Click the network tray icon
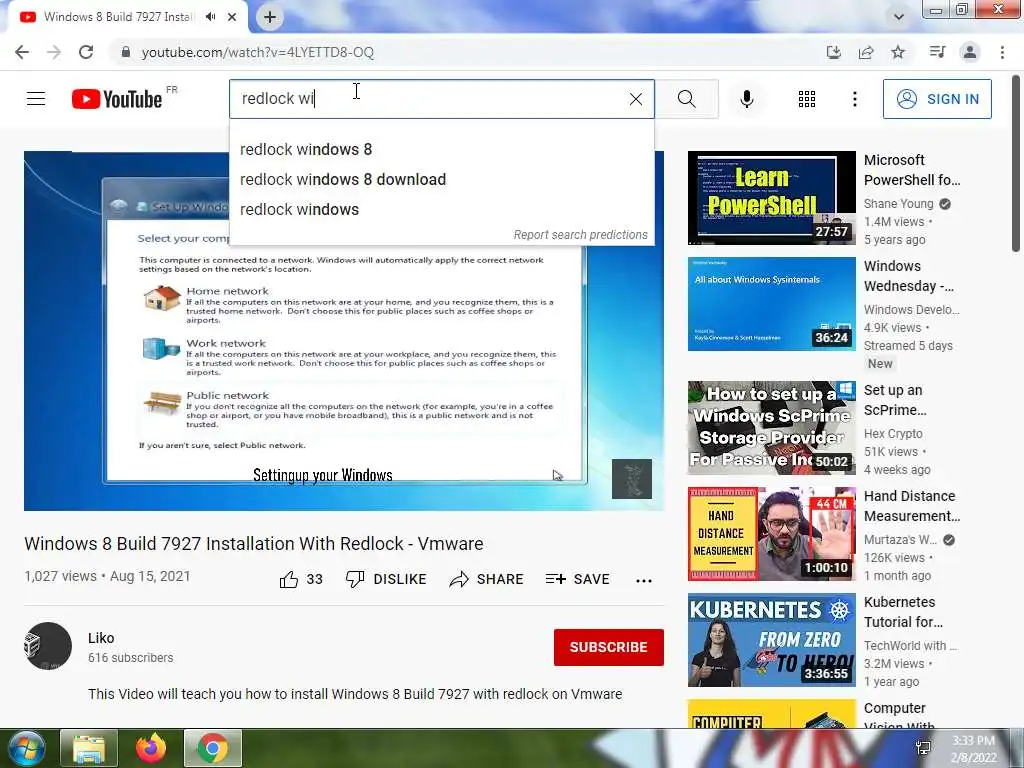Screen dimensions: 1024x768 923,748
